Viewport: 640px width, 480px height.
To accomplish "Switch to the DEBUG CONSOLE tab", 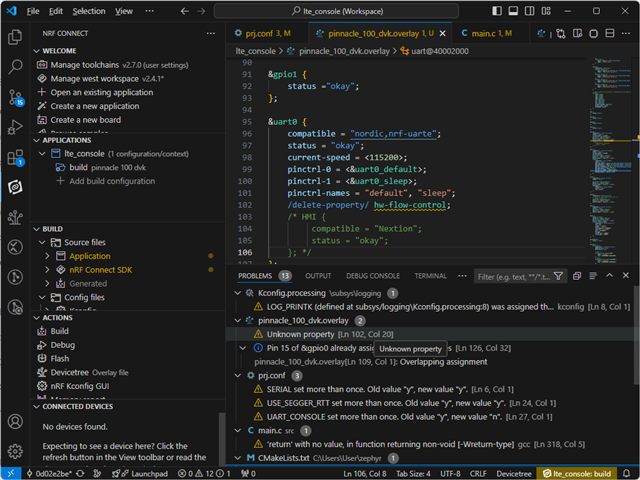I will 373,276.
